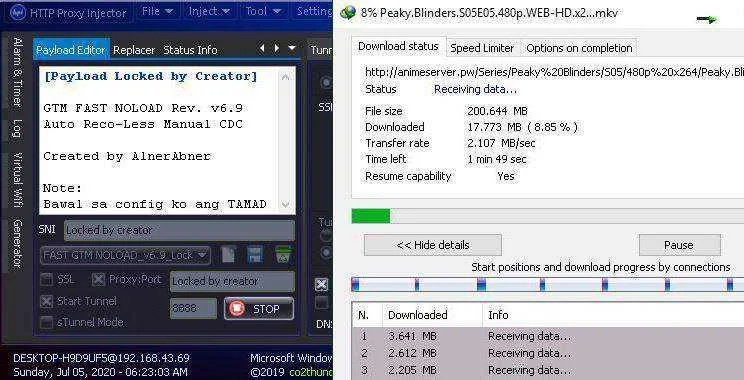Switch to the Payload Editor tab
This screenshot has height=380, width=744.
click(x=71, y=50)
